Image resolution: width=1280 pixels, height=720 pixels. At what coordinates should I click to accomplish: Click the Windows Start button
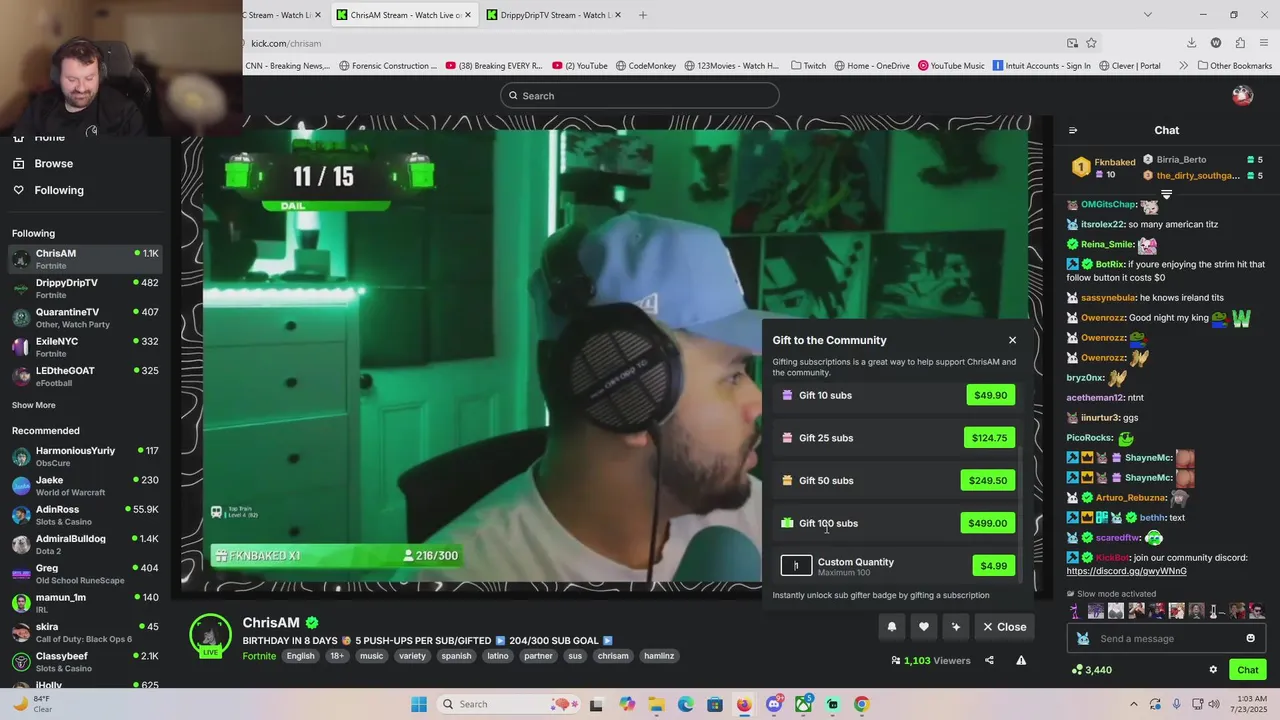[418, 704]
